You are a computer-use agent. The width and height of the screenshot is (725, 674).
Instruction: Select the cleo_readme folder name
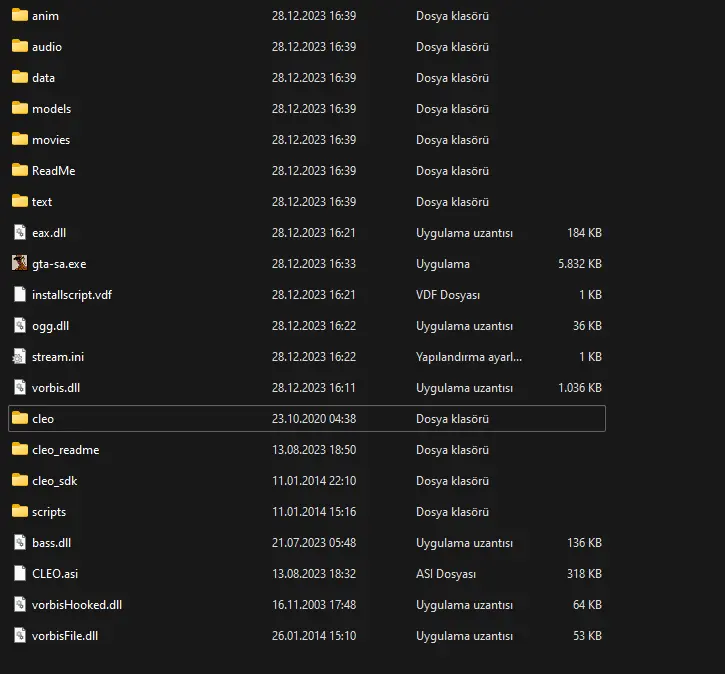click(66, 450)
